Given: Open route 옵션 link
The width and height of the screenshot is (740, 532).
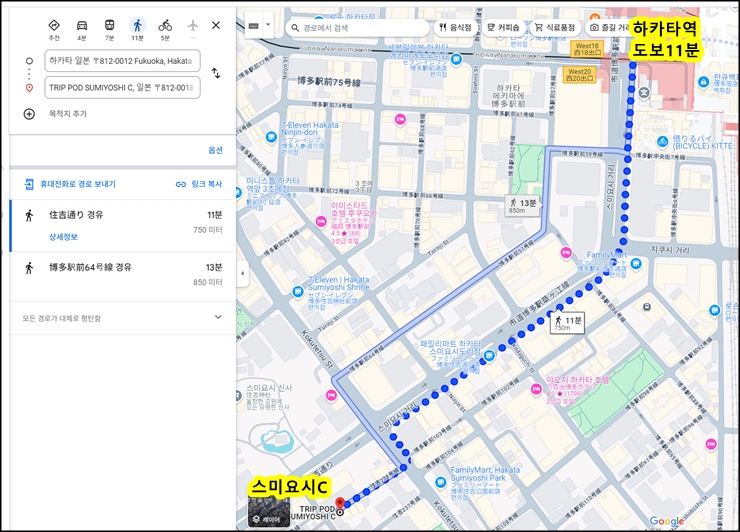Looking at the screenshot, I should 215,150.
